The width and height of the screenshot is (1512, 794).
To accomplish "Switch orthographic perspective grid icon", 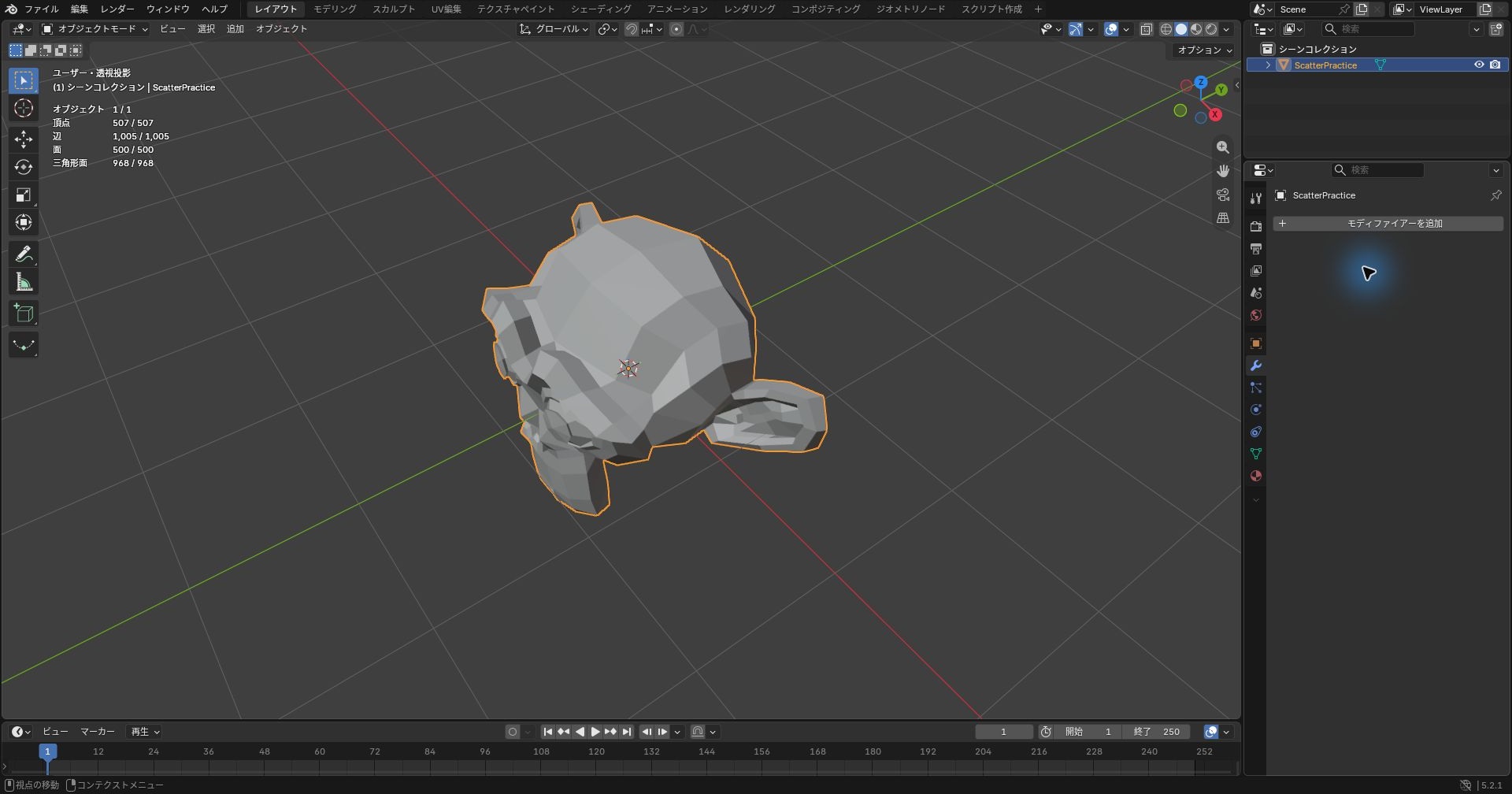I will click(x=1222, y=218).
